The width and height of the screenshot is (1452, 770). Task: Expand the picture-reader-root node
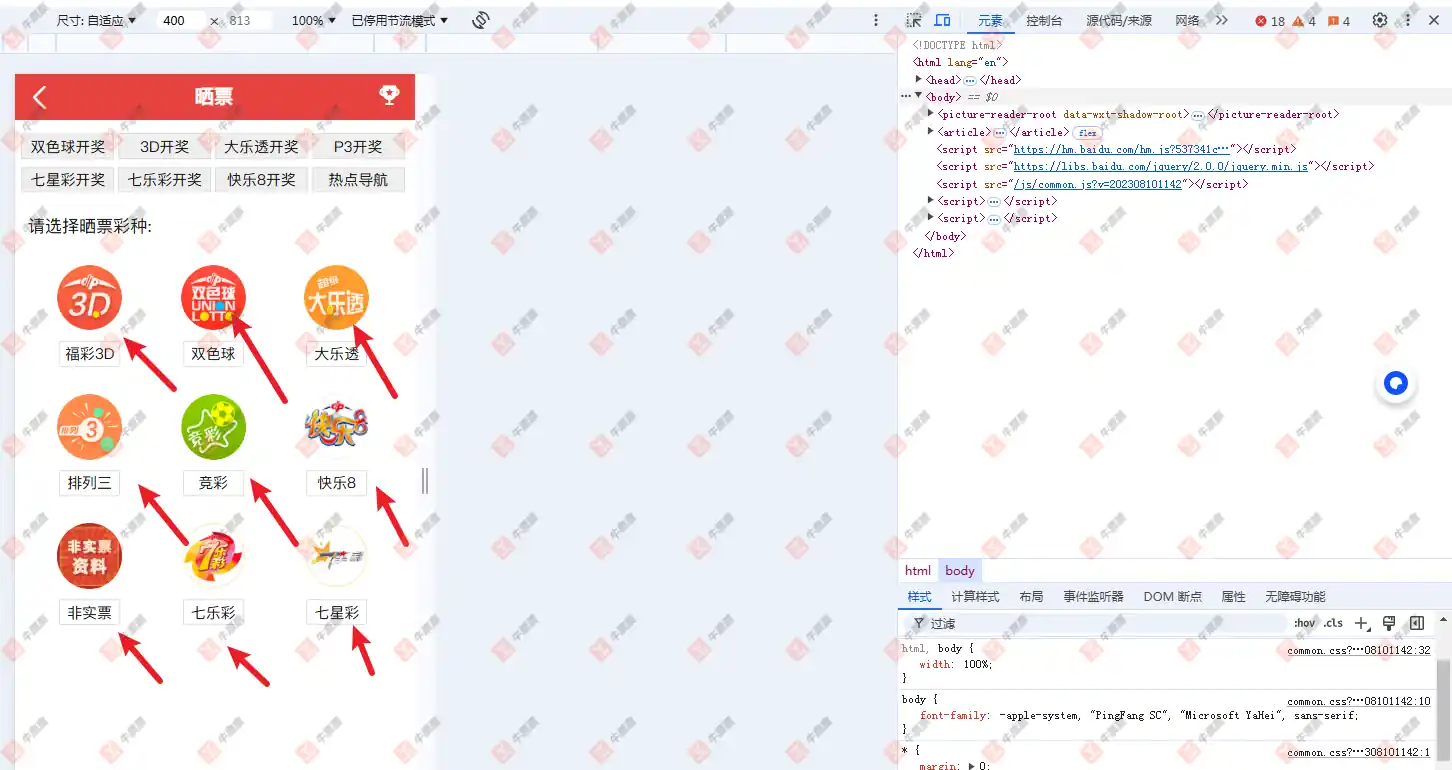[x=931, y=114]
